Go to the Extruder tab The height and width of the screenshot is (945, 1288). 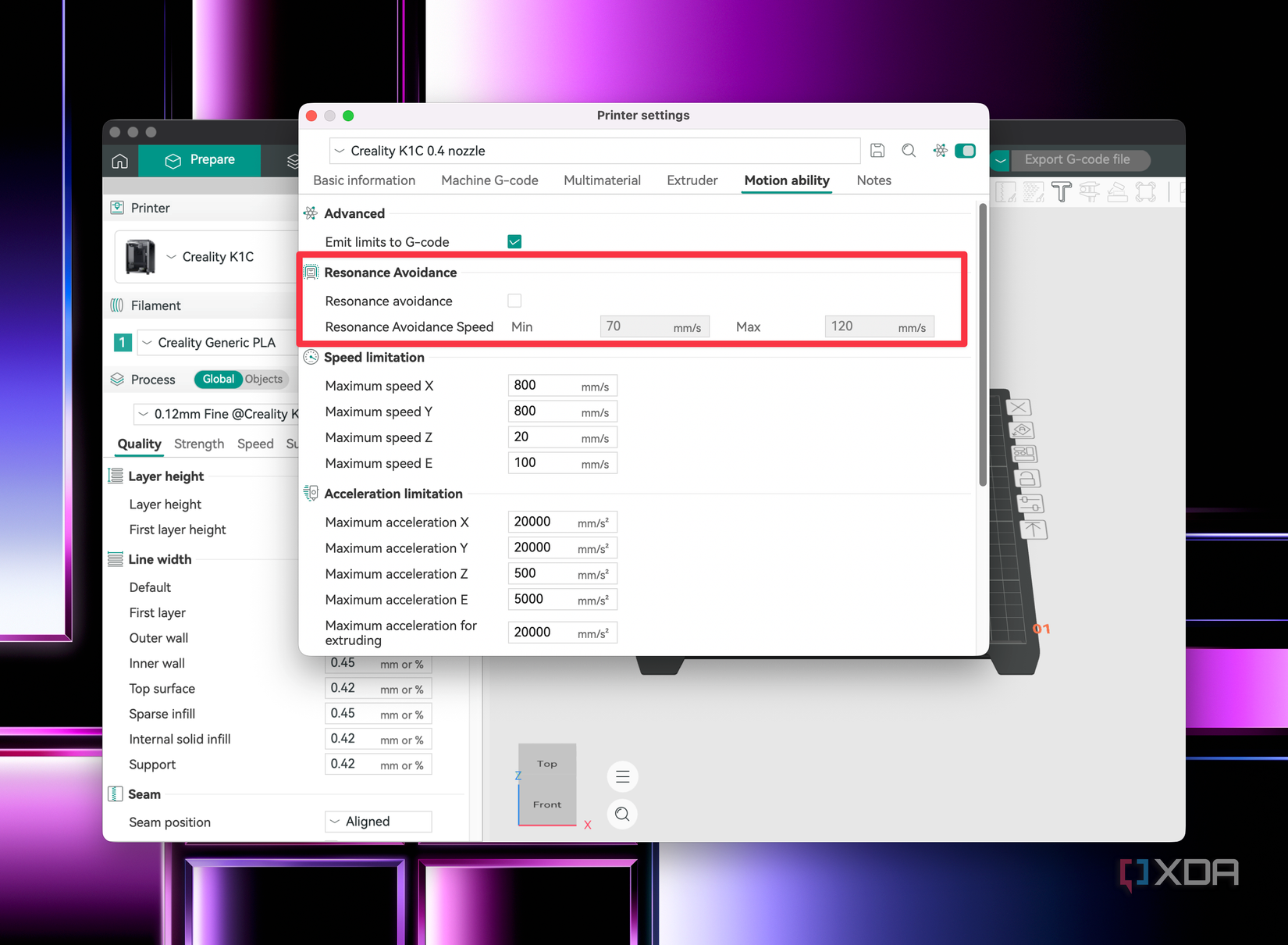pyautogui.click(x=692, y=180)
